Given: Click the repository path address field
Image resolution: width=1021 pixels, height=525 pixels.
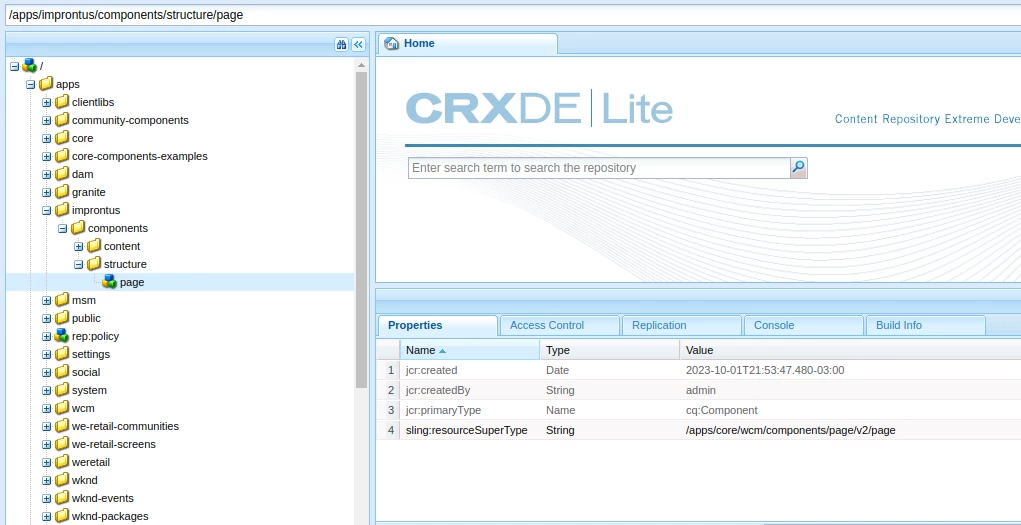Looking at the screenshot, I should point(513,14).
